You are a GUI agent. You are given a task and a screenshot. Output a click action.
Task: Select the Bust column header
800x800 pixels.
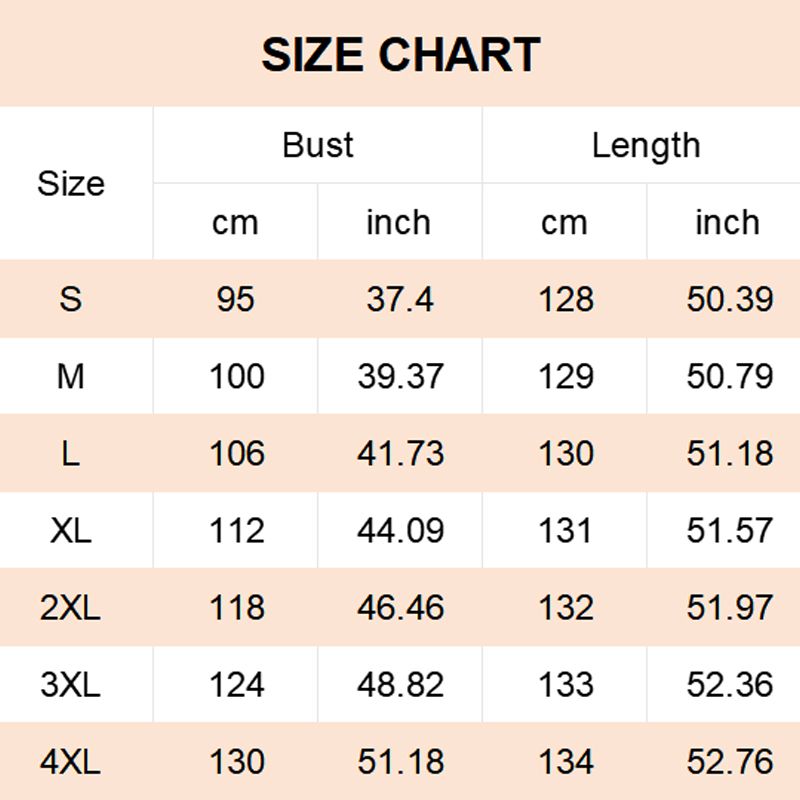pyautogui.click(x=318, y=145)
